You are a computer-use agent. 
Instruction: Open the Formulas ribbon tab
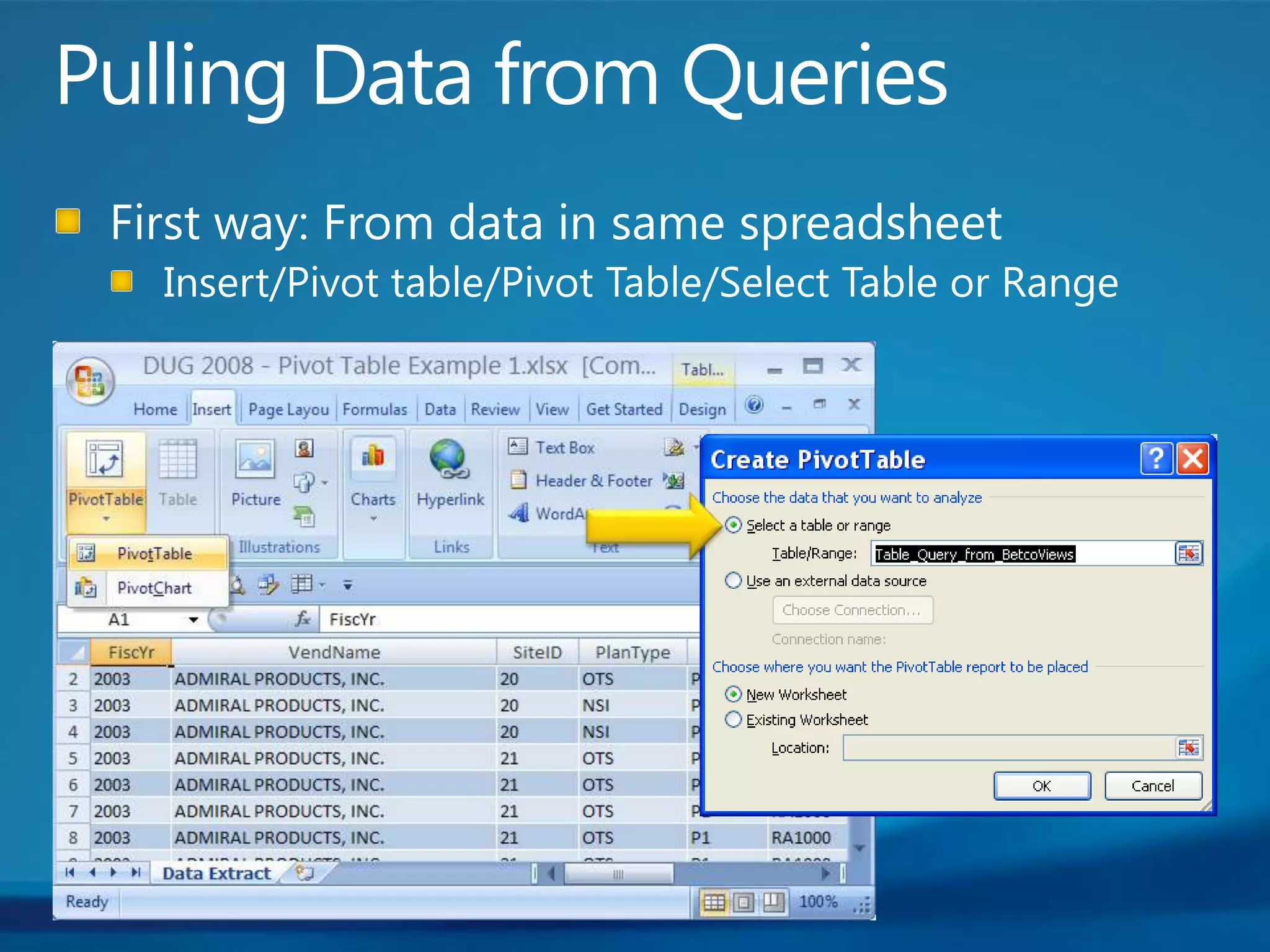[375, 410]
